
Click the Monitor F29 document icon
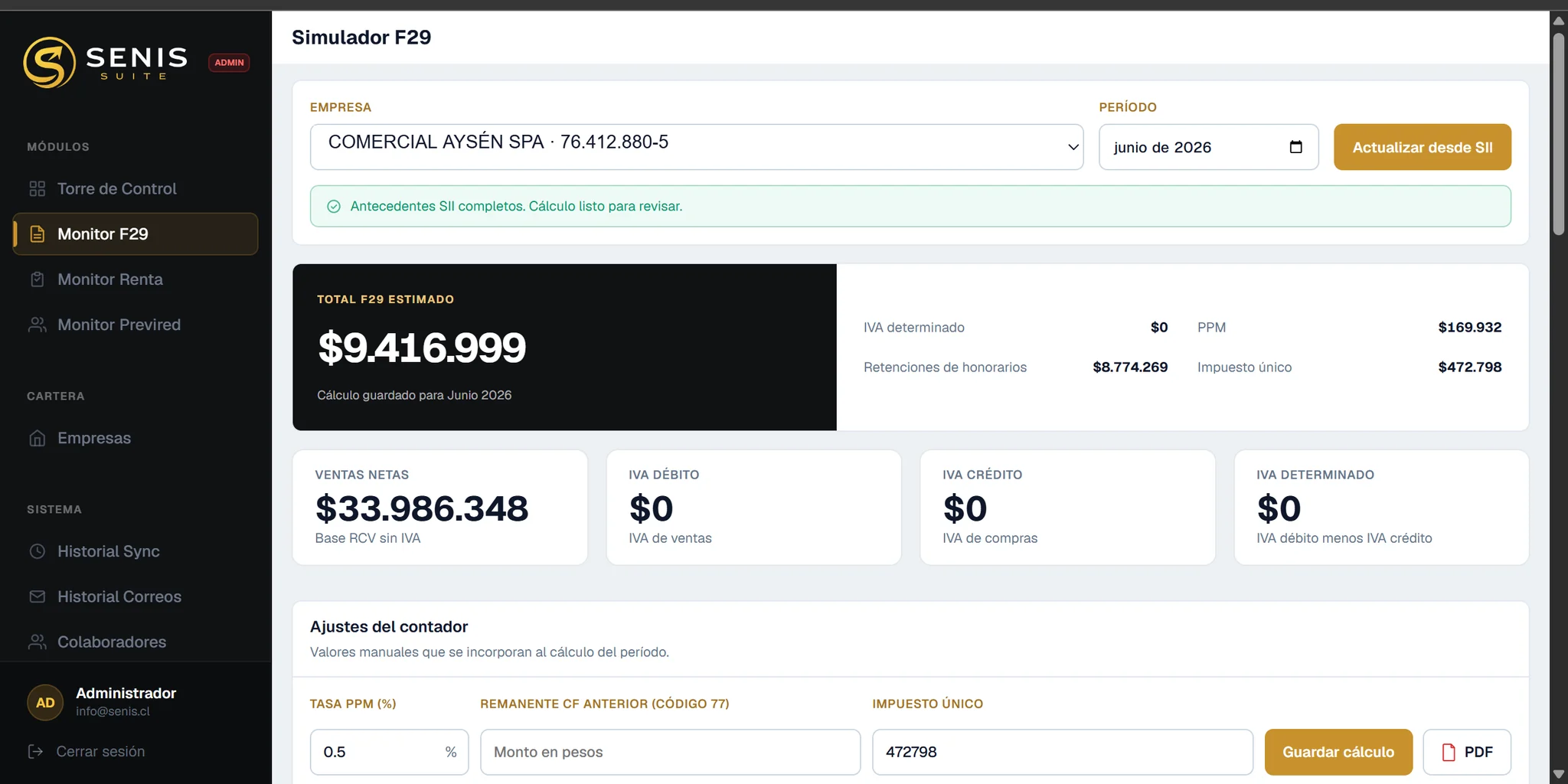click(x=37, y=234)
